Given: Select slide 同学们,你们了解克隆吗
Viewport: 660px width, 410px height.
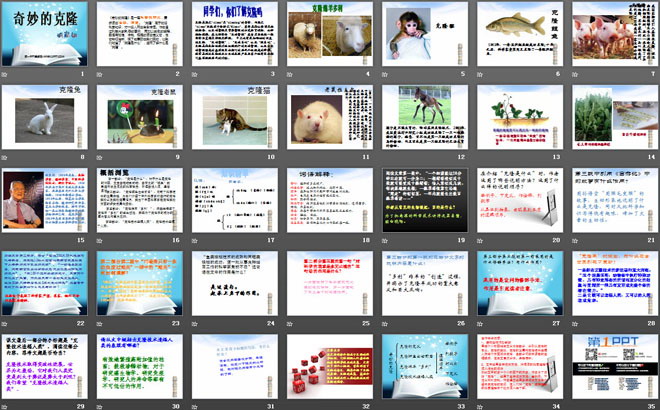Looking at the screenshot, I should (x=235, y=34).
